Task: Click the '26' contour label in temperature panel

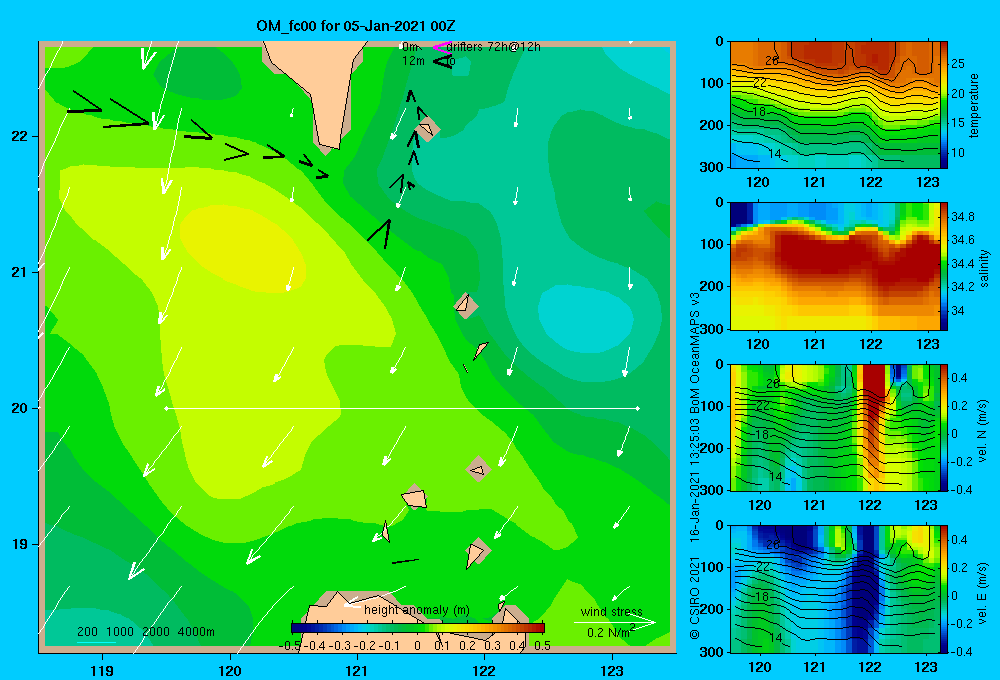Action: (x=772, y=61)
